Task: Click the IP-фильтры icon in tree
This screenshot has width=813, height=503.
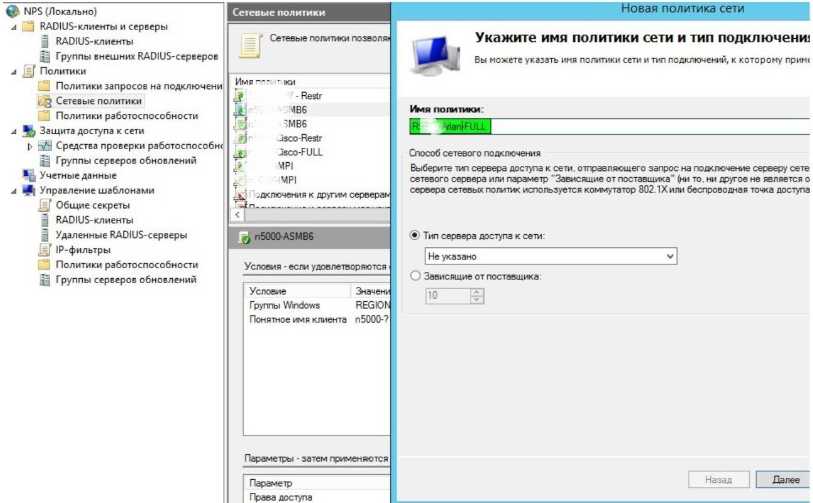Action: [44, 250]
